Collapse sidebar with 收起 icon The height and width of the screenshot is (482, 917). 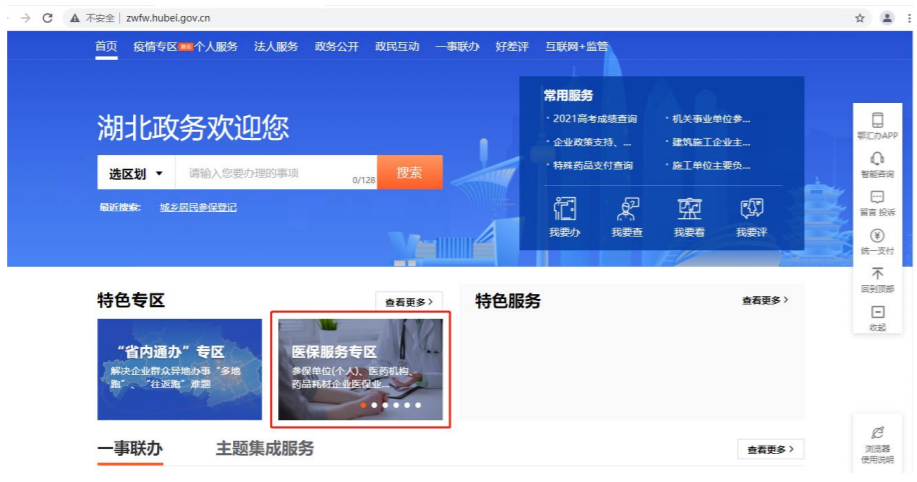click(877, 312)
